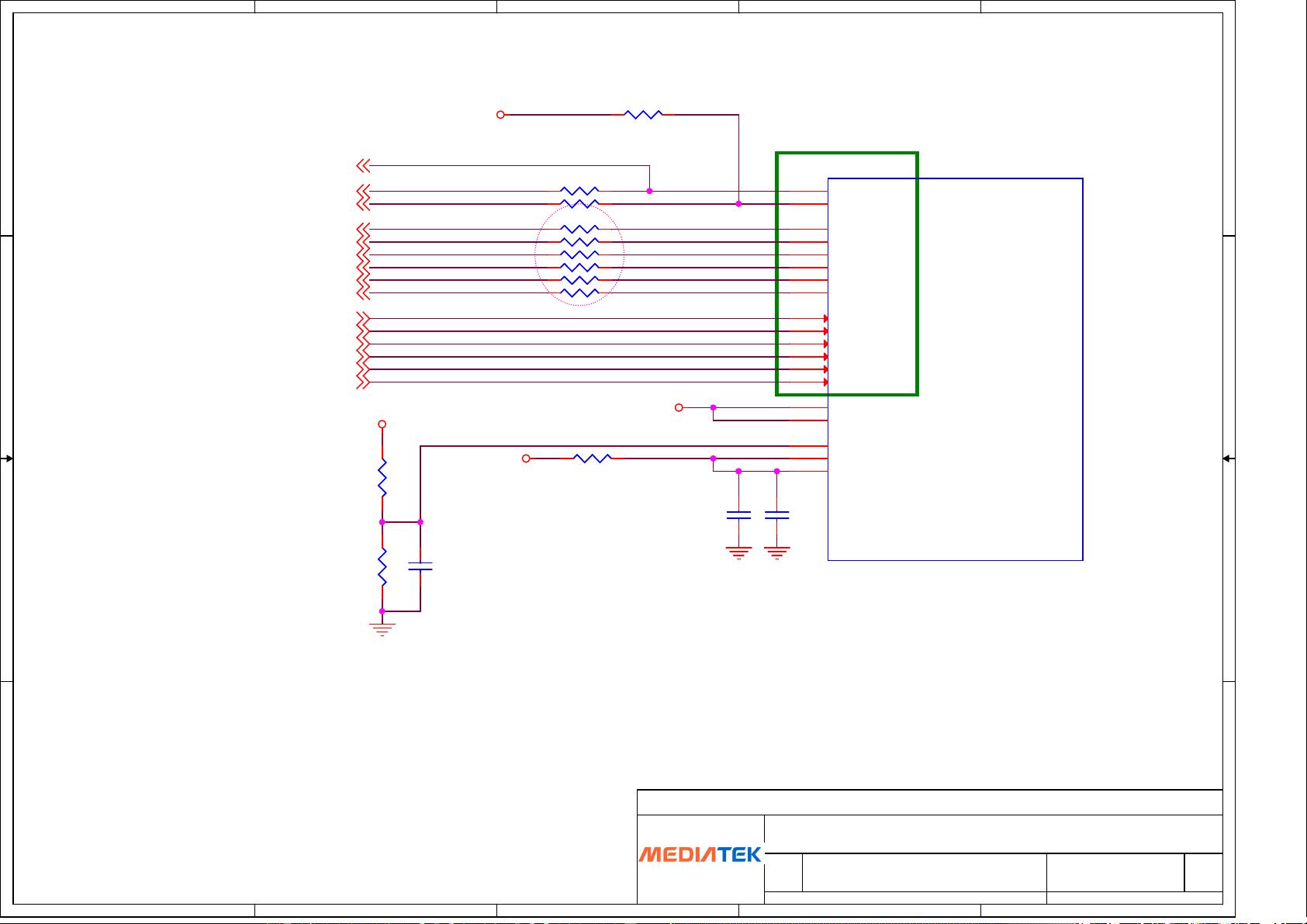Select the resistor on the topmost horizontal wire
The width and height of the screenshot is (1307, 924).
643,115
